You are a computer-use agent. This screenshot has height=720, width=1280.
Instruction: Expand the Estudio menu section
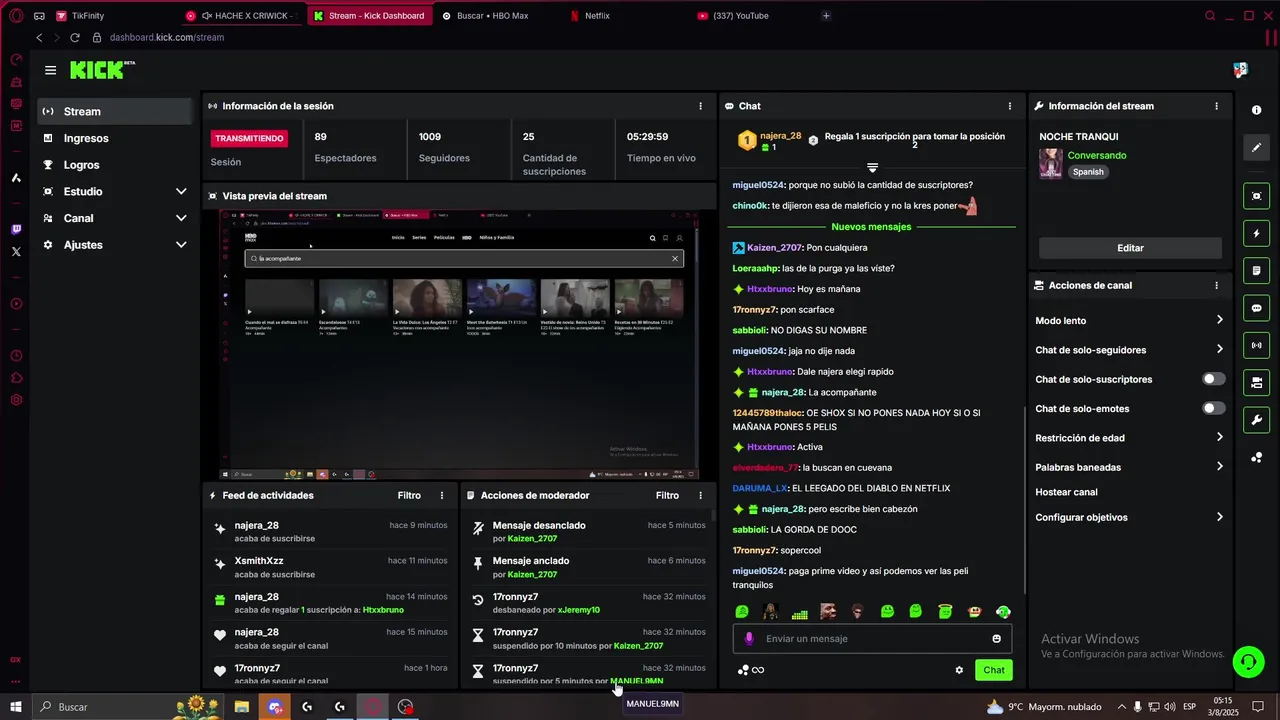tap(115, 191)
